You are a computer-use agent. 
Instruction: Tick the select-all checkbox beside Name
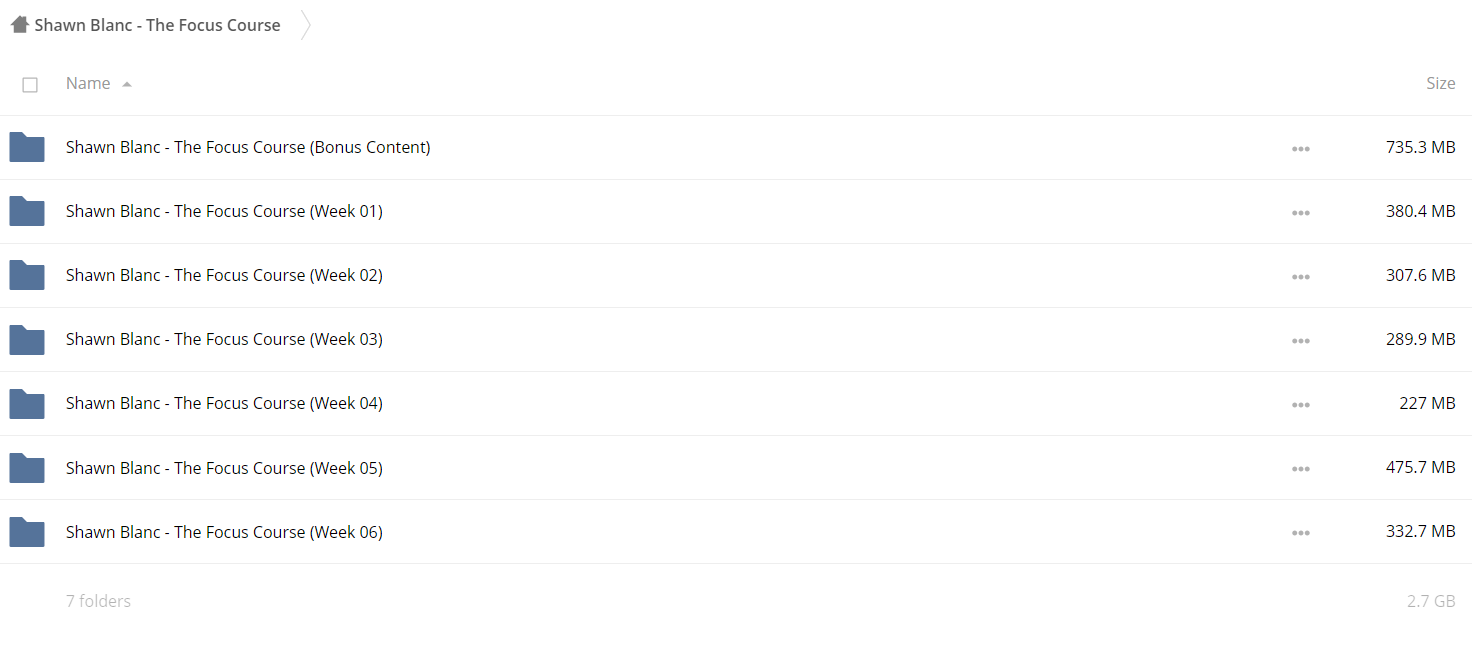pos(30,85)
